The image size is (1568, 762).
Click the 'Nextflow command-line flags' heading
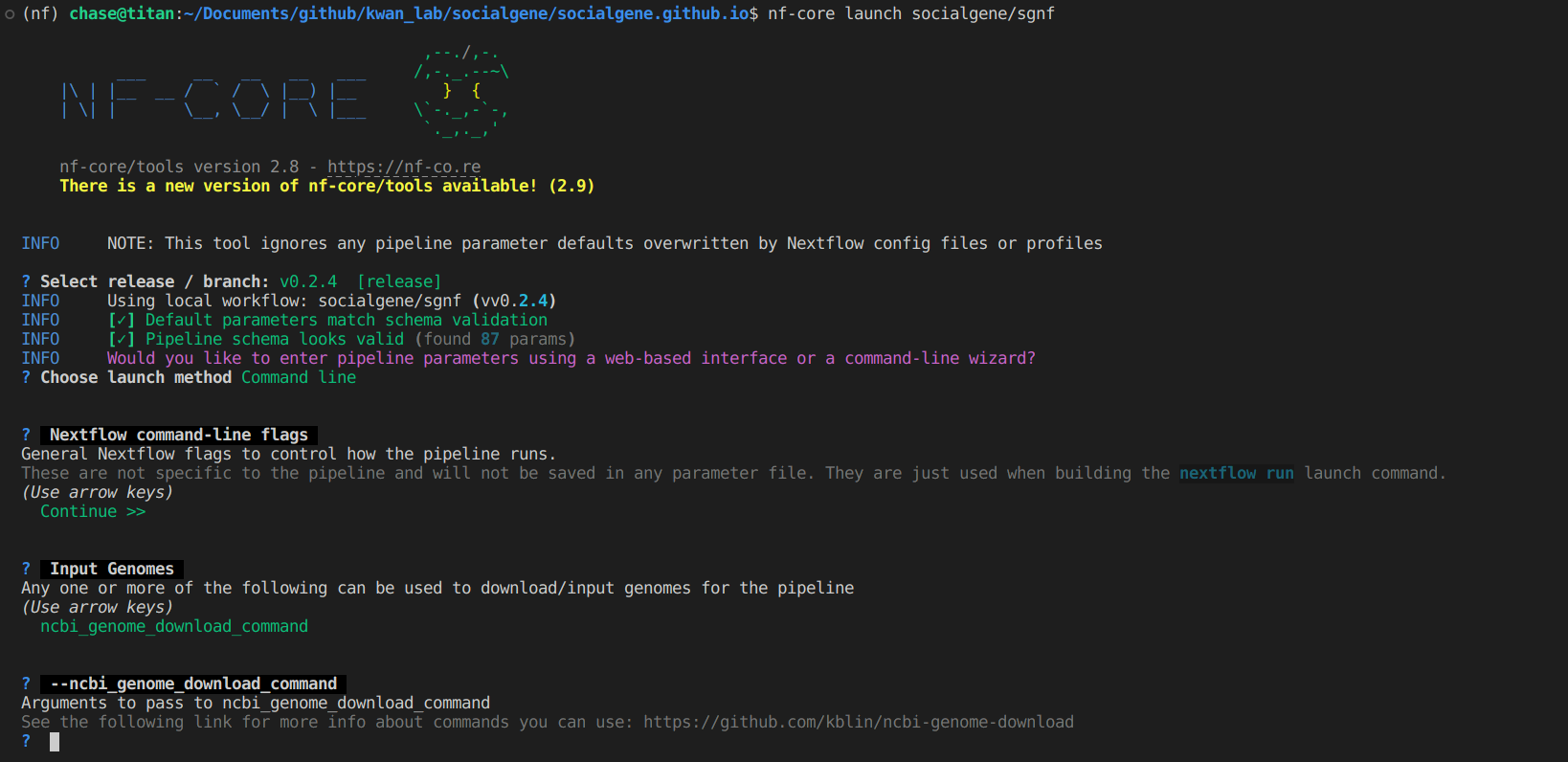click(179, 435)
